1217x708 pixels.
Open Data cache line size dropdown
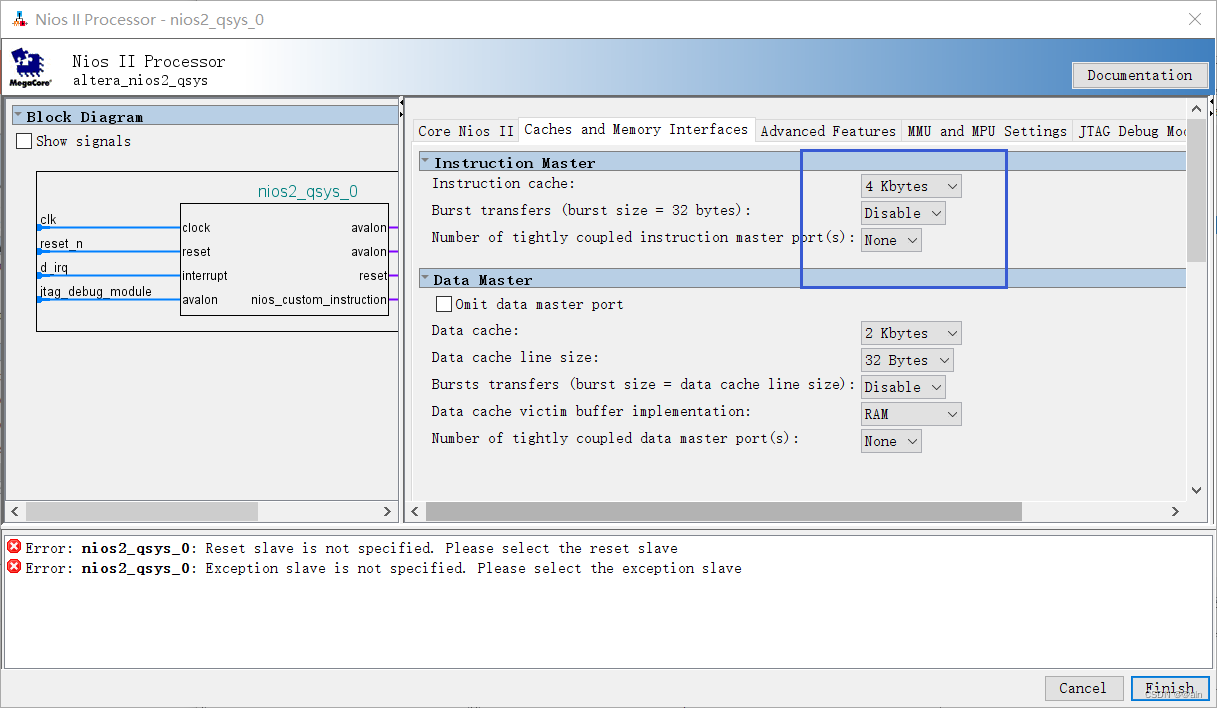coord(907,360)
